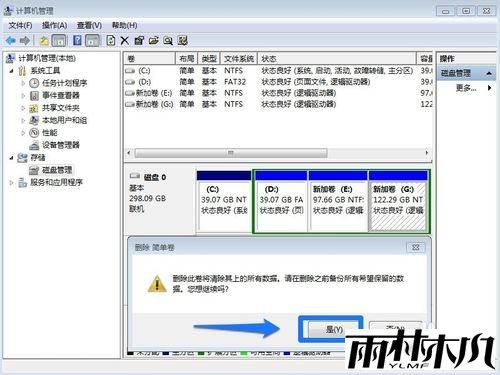Open the 查看(V) menu
The height and width of the screenshot is (375, 500).
89,25
